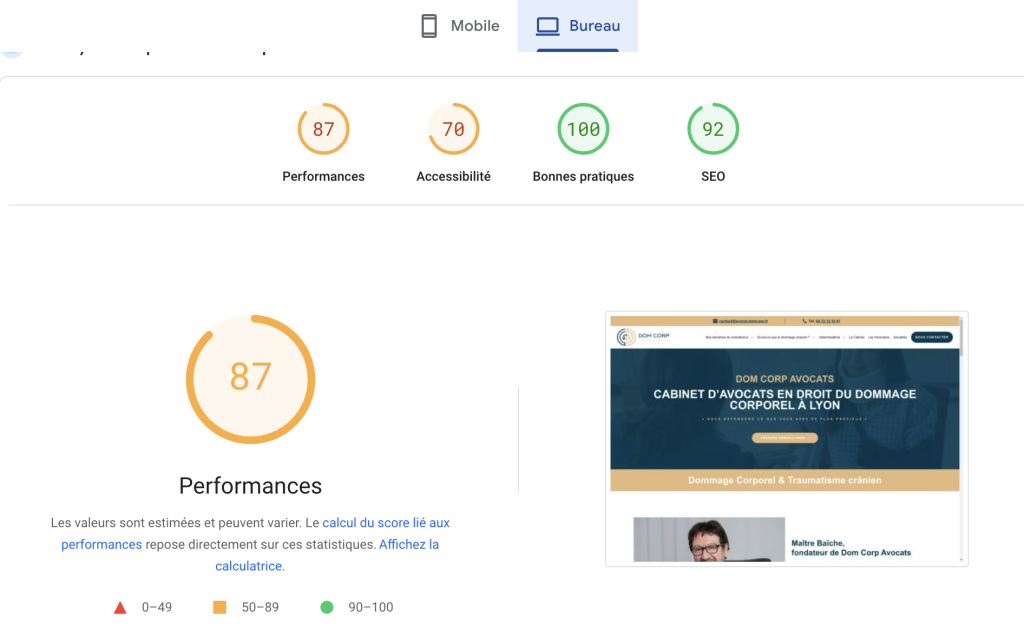Click the large 87 performance gauge
The height and width of the screenshot is (630, 1024).
click(250, 378)
